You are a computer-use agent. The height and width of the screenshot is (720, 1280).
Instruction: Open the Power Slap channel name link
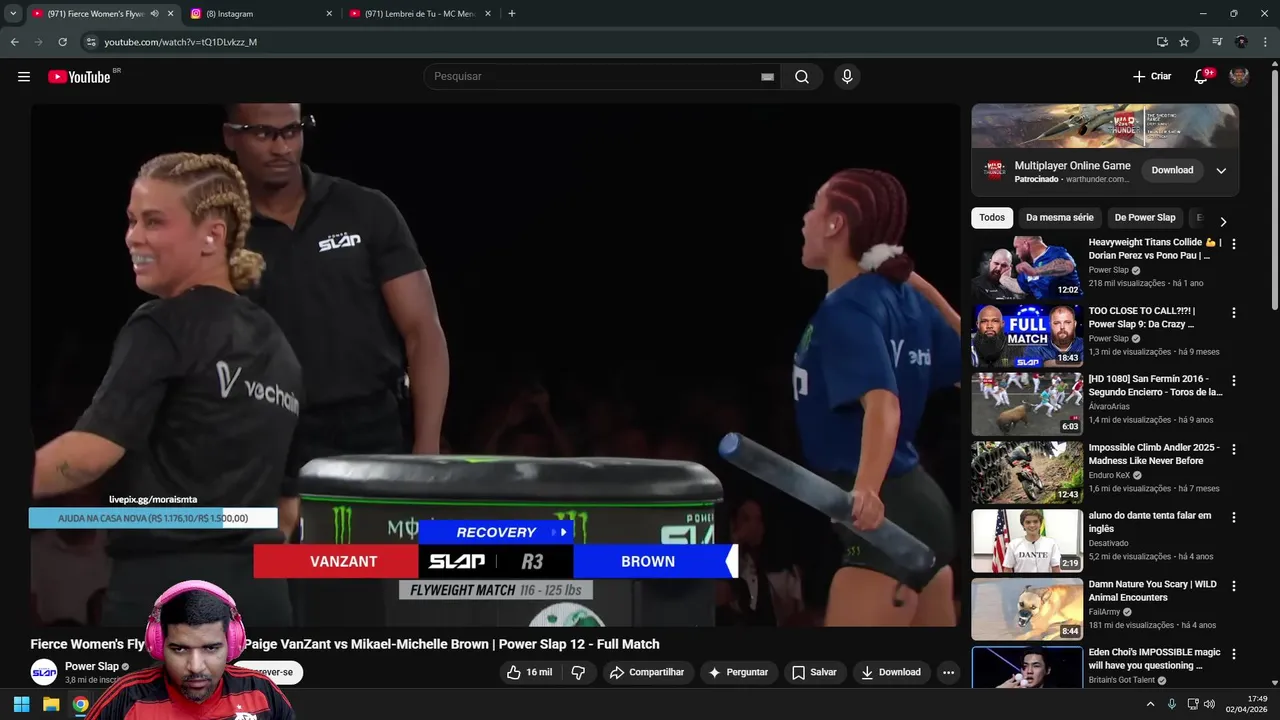92,667
